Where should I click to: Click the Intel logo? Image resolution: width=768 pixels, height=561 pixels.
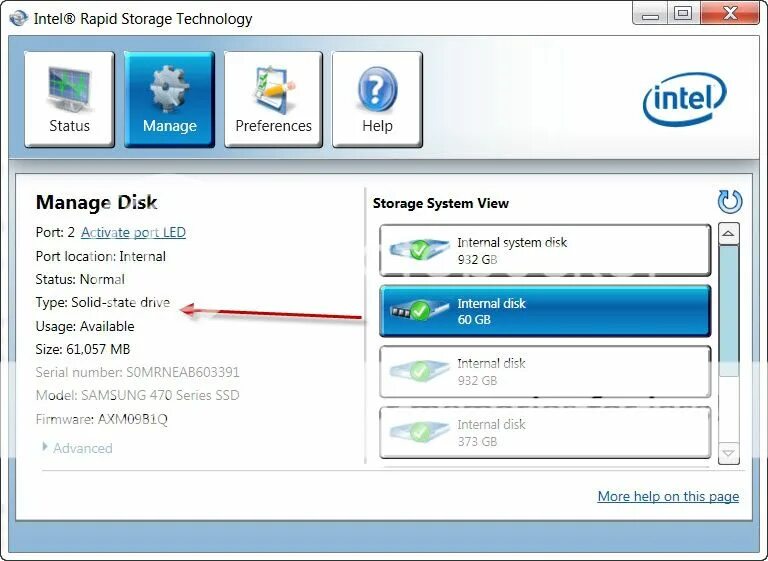[x=684, y=99]
